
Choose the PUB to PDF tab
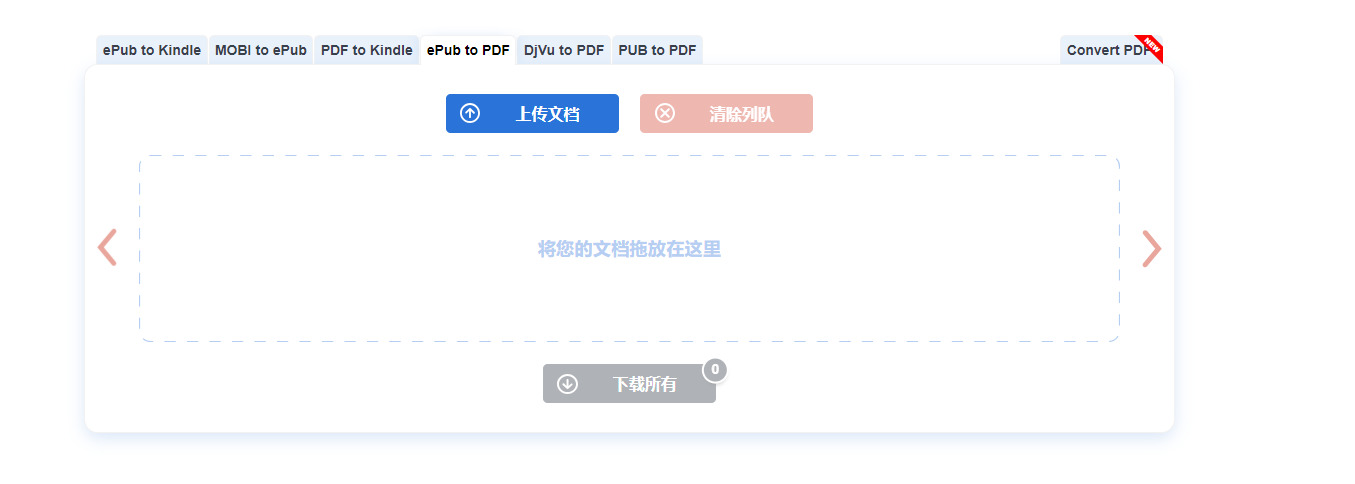[657, 50]
